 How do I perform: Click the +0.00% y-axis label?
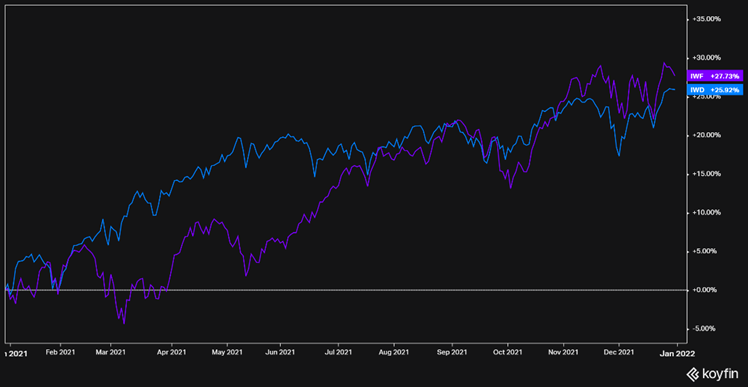pyautogui.click(x=706, y=290)
